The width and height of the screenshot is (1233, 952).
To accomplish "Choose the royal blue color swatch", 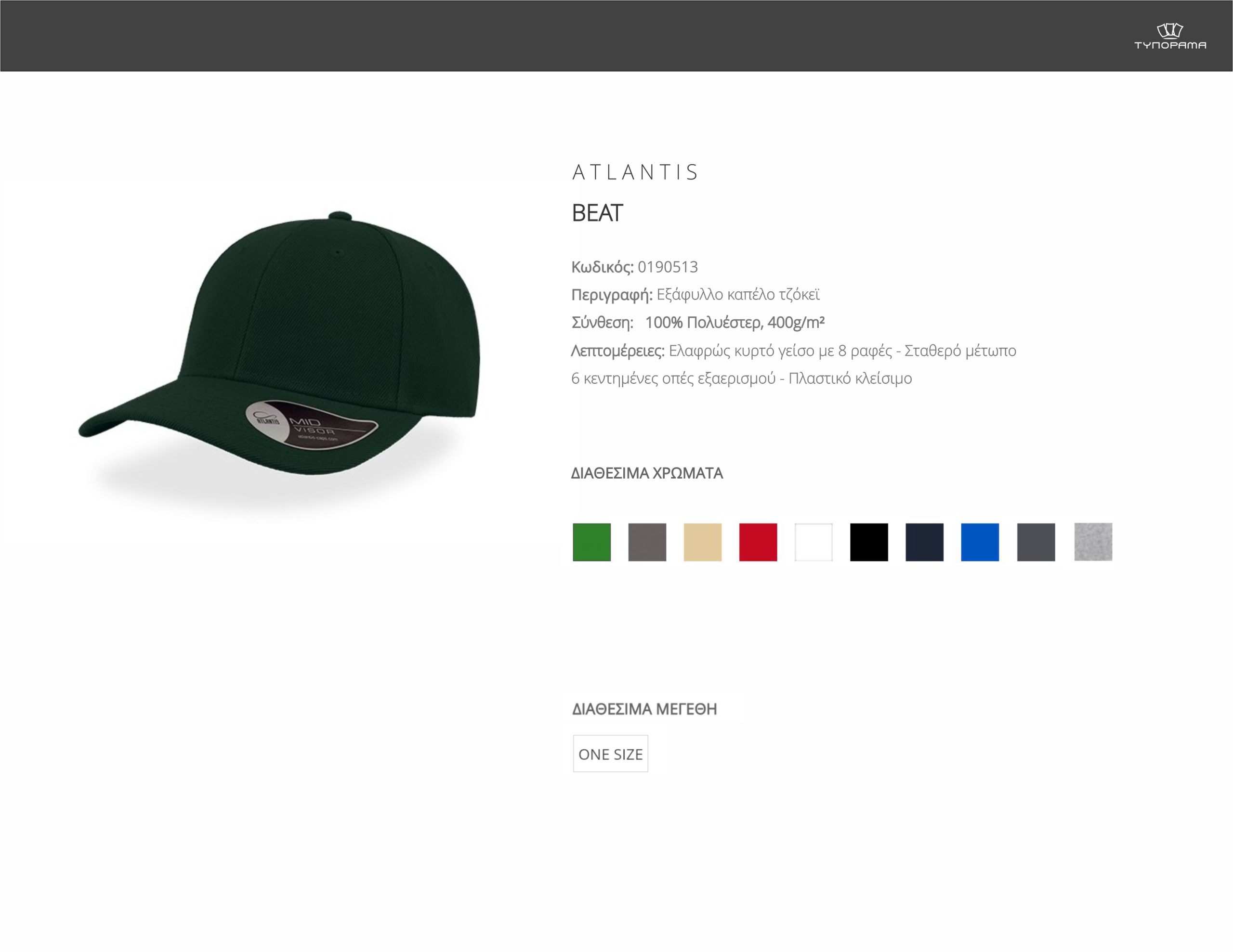I will pos(980,542).
